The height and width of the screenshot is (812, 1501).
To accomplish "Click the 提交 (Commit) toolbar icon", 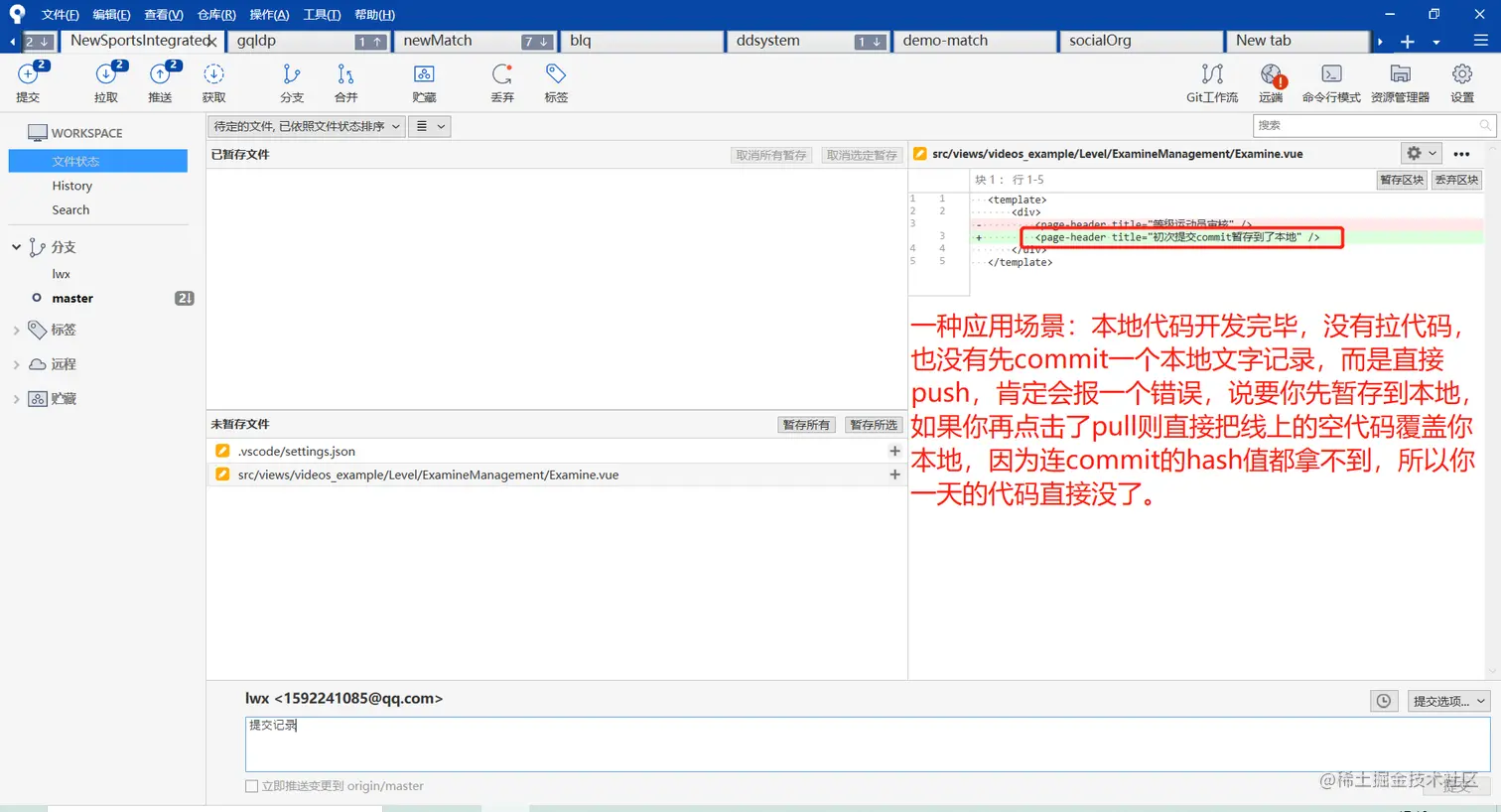I will (x=28, y=82).
